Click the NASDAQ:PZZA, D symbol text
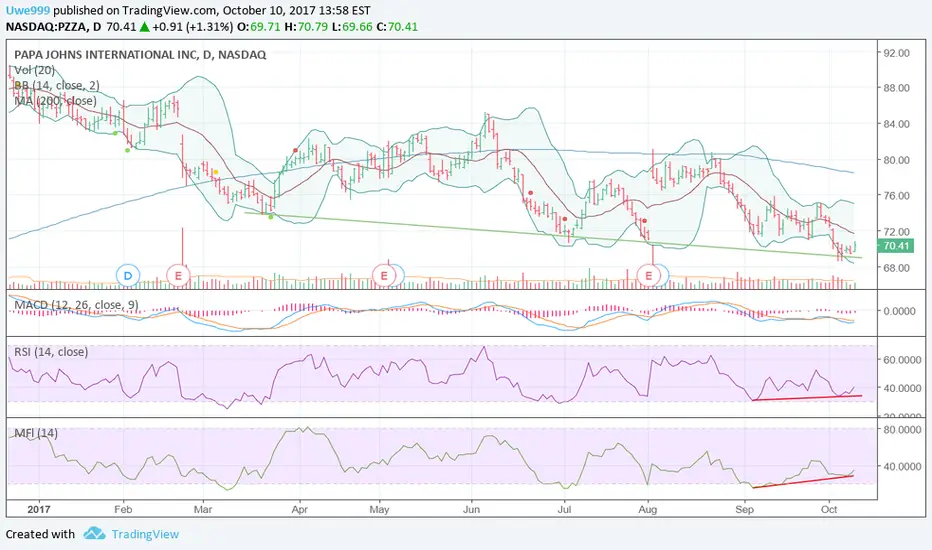 tap(53, 27)
